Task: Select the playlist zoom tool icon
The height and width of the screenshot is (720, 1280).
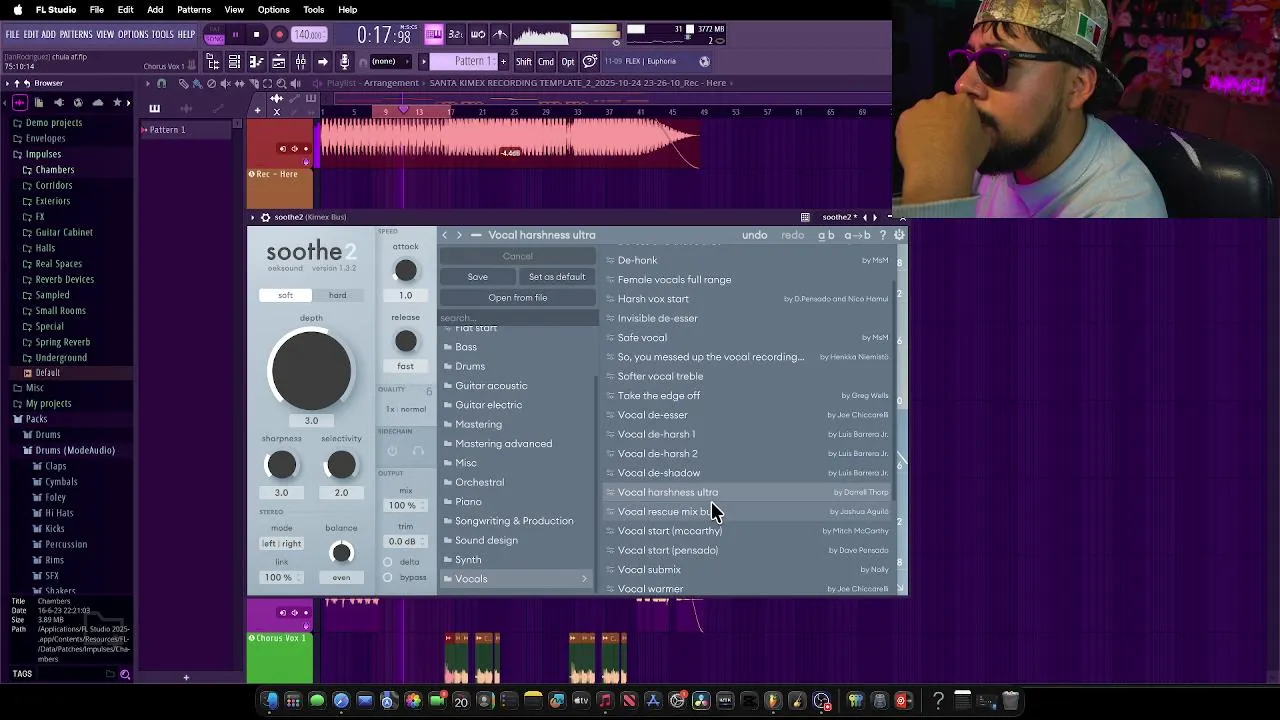Action: pyautogui.click(x=281, y=83)
